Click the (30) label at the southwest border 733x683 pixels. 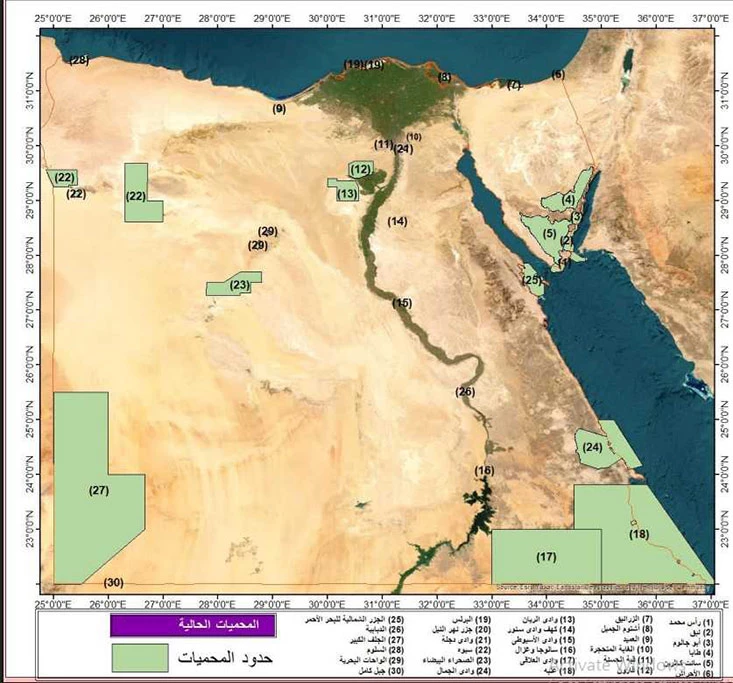tap(113, 582)
